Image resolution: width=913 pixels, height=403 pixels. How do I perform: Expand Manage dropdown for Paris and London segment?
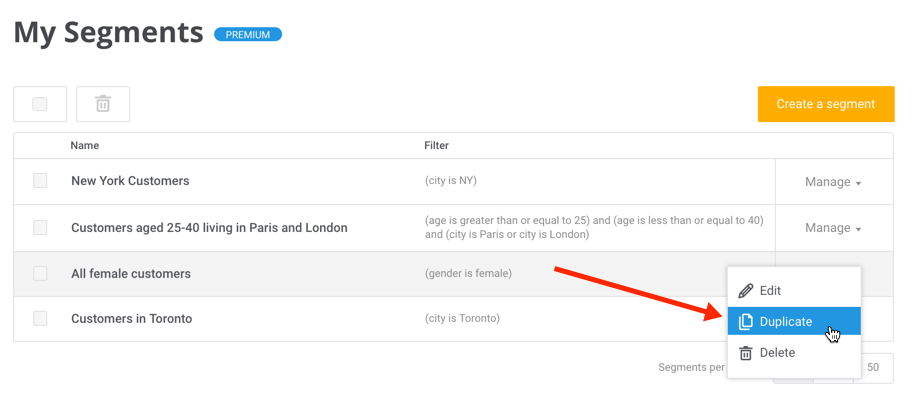833,228
